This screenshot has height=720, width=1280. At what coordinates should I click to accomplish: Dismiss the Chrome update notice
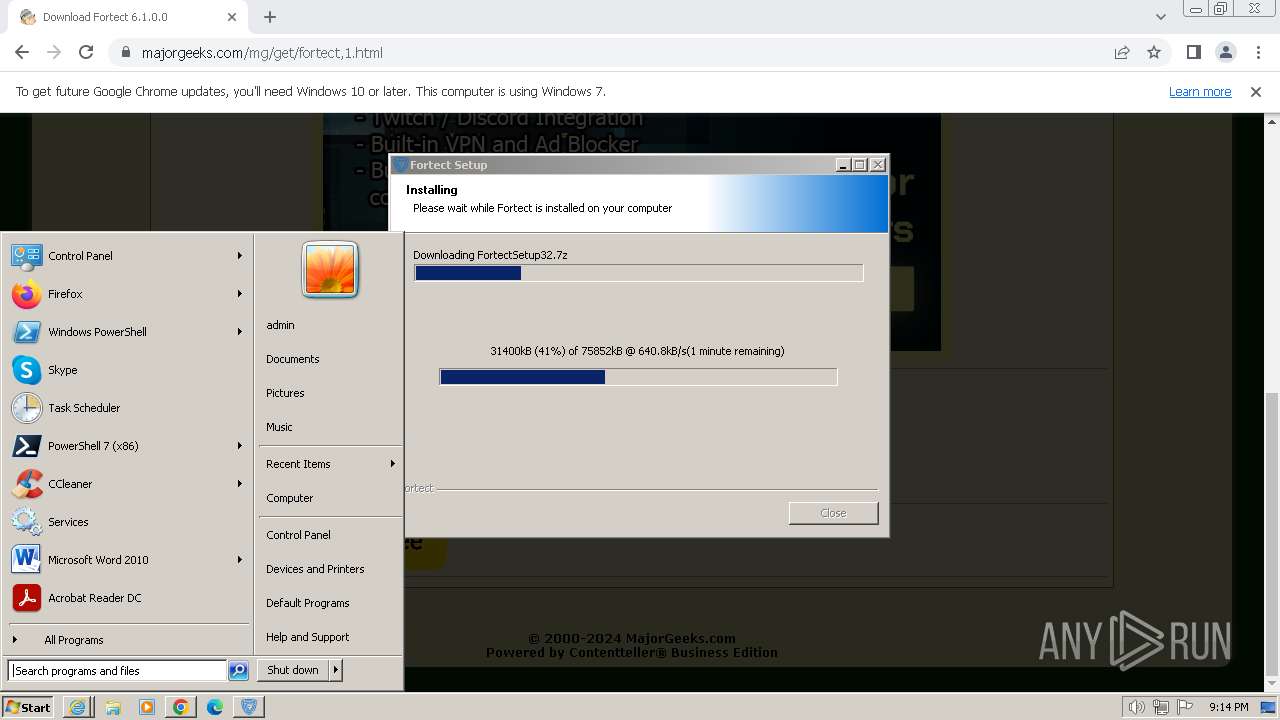(1256, 91)
